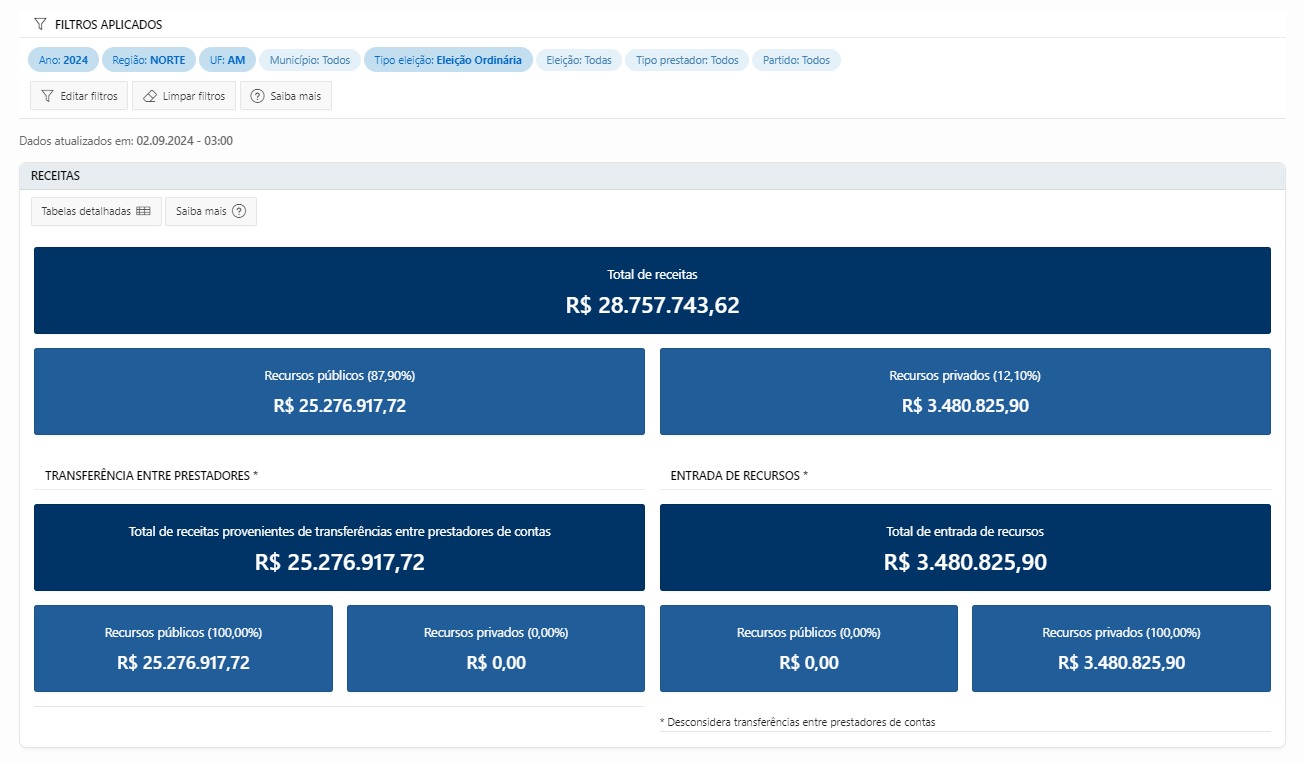Click the question icon in Receitas Saiba mais
This screenshot has width=1304, height=762.
pos(238,212)
